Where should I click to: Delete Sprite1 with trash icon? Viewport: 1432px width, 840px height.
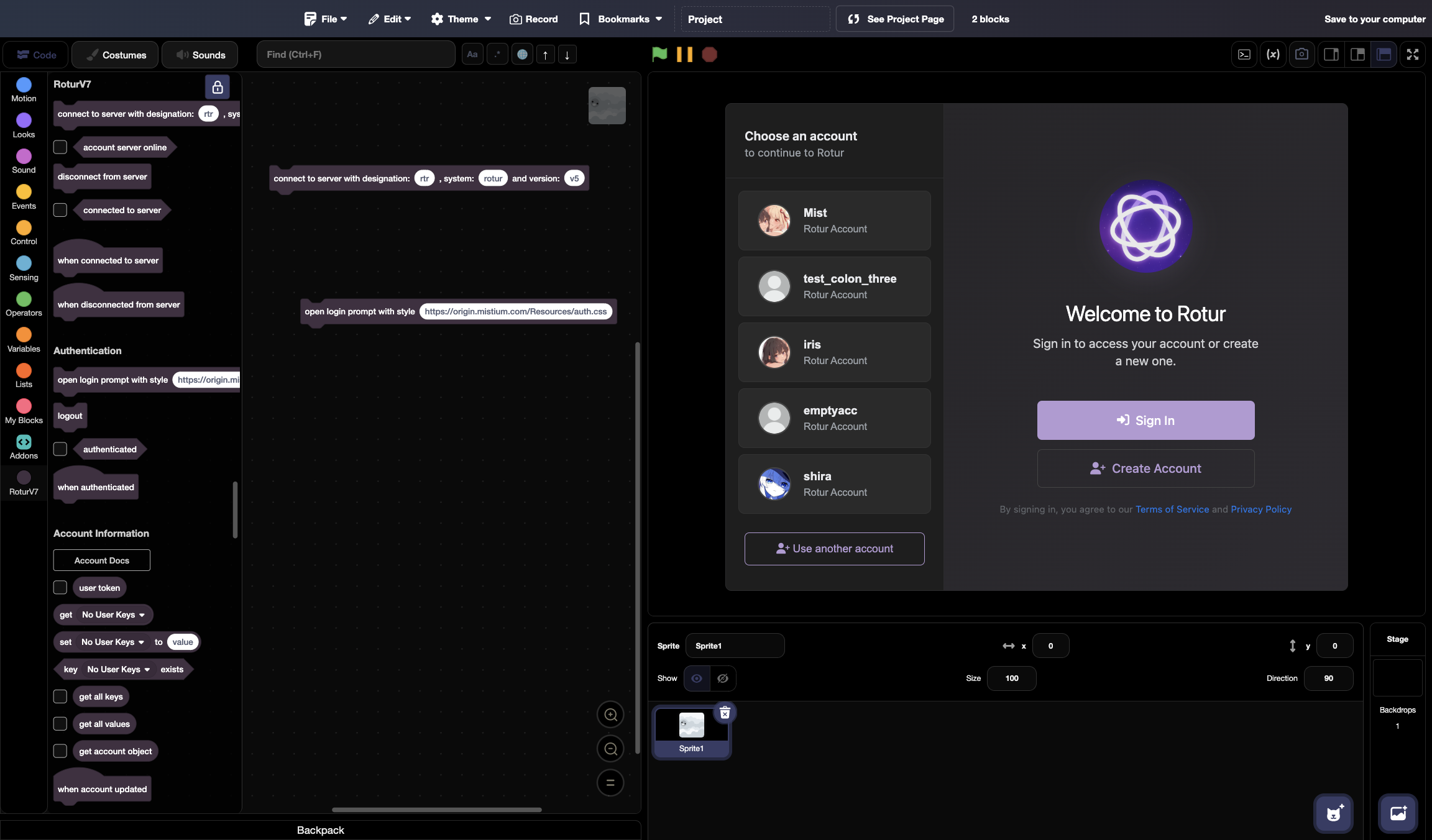coord(725,713)
